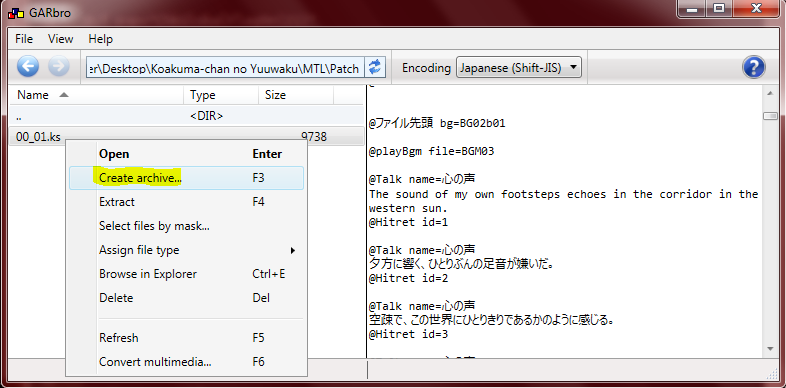This screenshot has width=786, height=388.
Task: Choose Open from the context menu
Action: [x=186, y=154]
